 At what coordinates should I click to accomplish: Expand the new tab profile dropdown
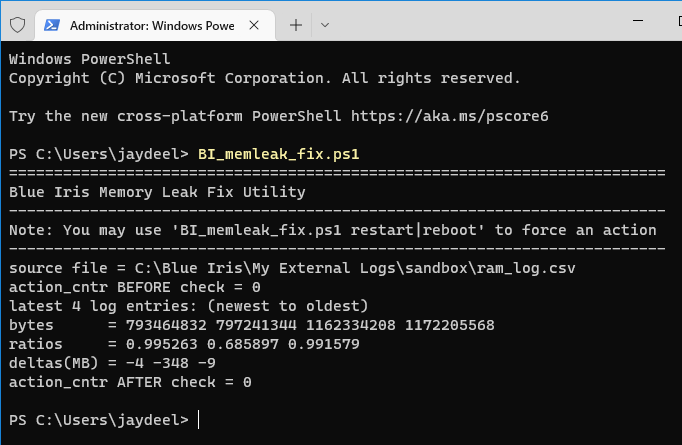(x=324, y=25)
